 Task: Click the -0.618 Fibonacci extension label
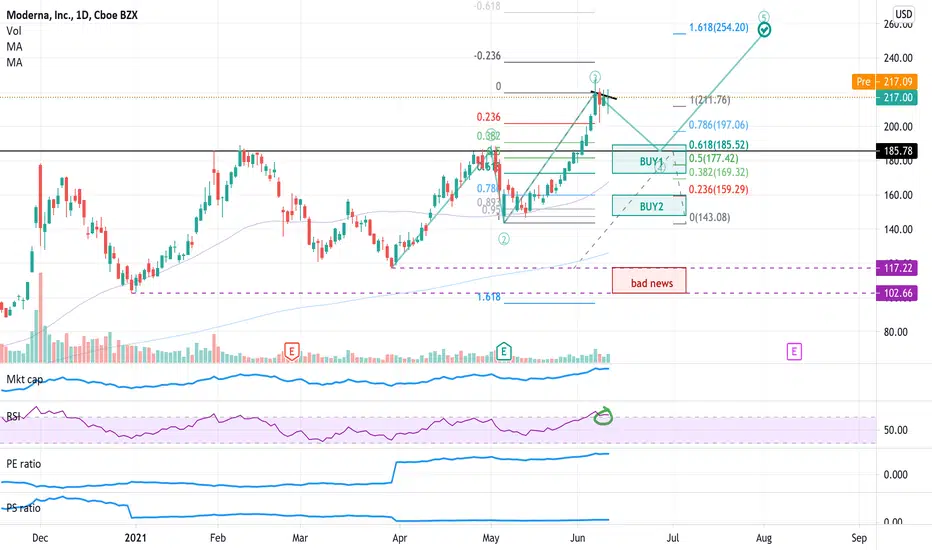tap(487, 6)
